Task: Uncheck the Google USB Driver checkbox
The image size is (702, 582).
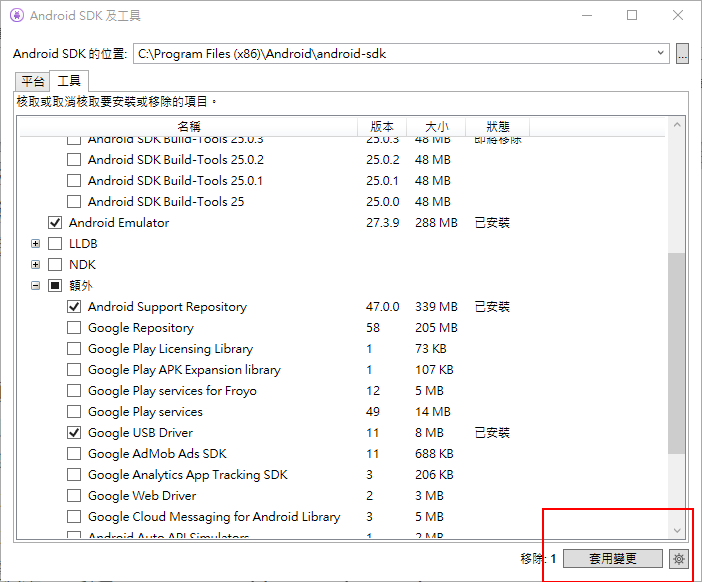Action: [74, 432]
